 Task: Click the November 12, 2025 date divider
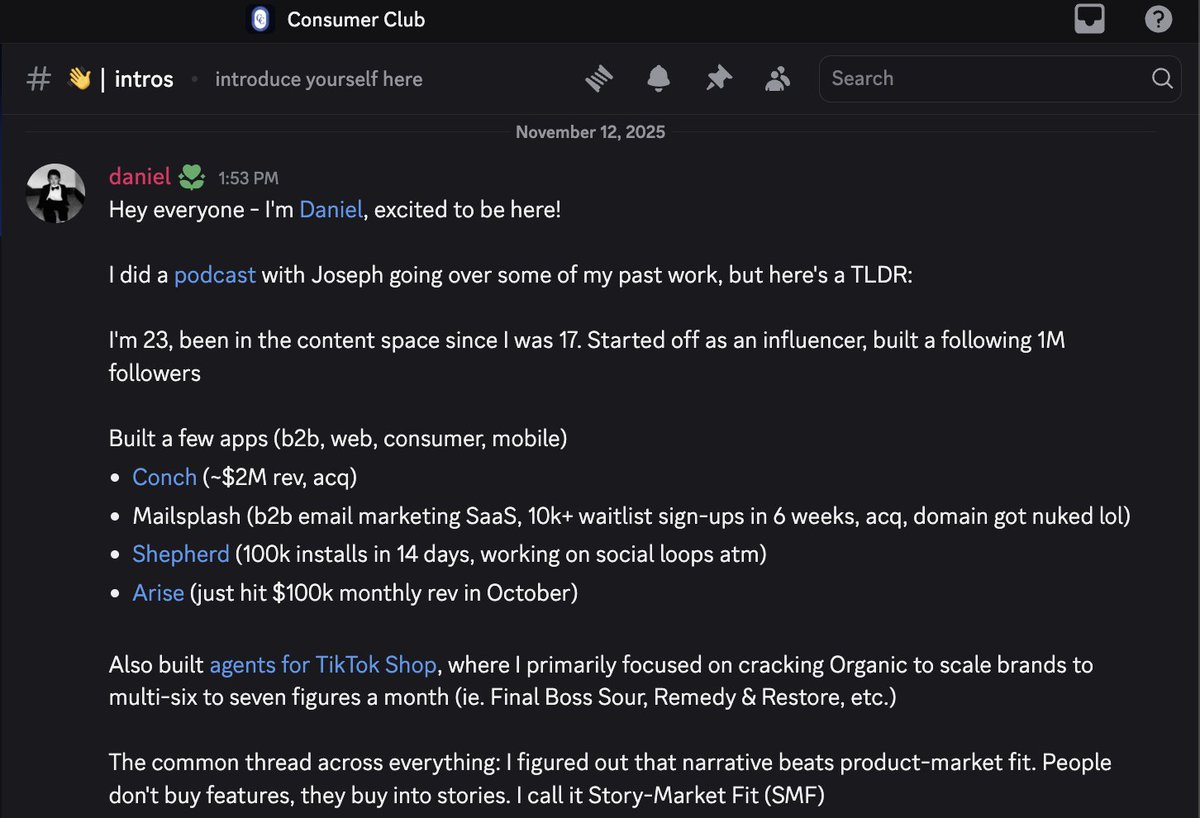point(590,132)
